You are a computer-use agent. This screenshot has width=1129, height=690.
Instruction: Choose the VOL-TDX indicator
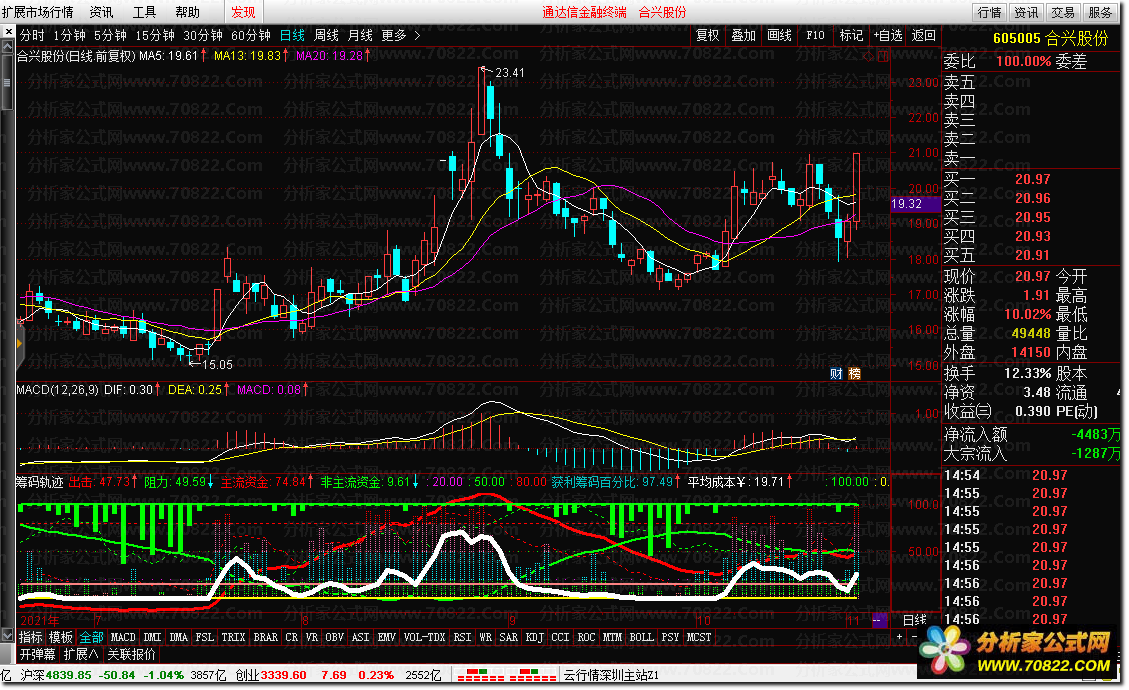[x=424, y=637]
